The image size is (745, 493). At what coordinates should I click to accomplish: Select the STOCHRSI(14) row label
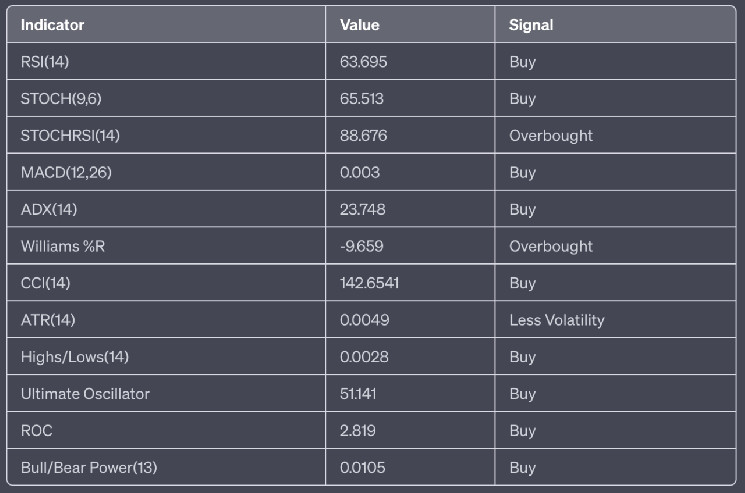[63, 135]
